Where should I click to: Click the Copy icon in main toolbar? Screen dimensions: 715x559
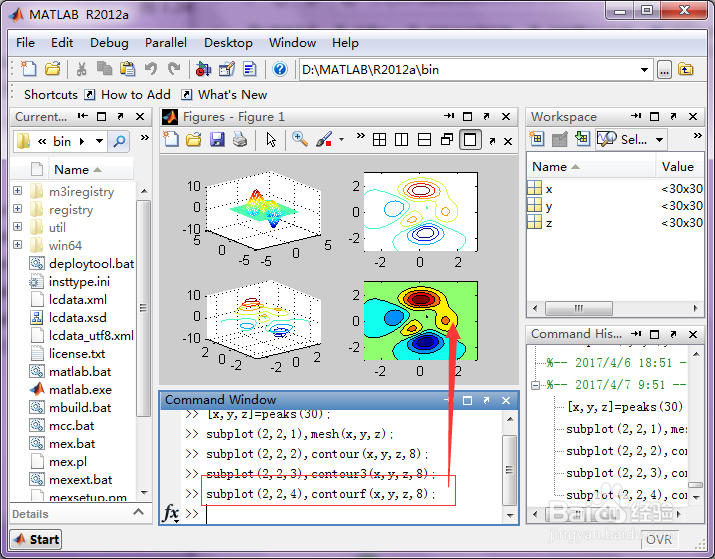tap(104, 69)
